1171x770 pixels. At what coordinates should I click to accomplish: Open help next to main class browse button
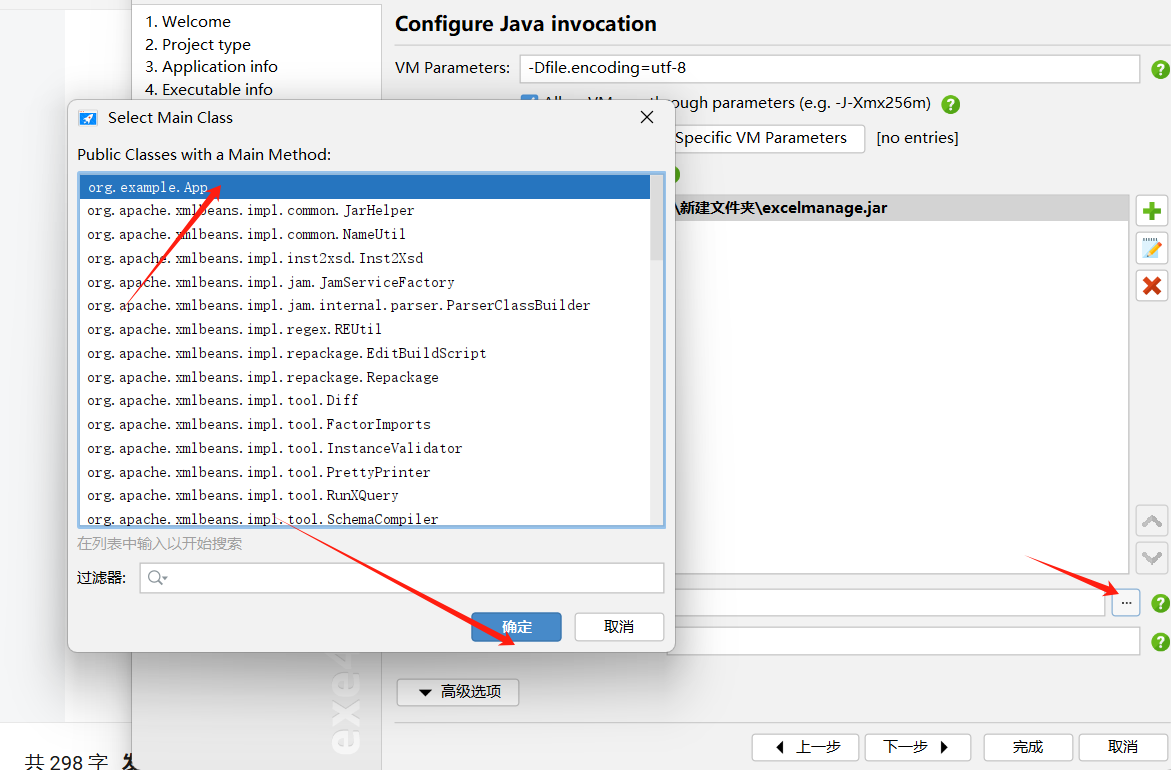(x=1160, y=603)
